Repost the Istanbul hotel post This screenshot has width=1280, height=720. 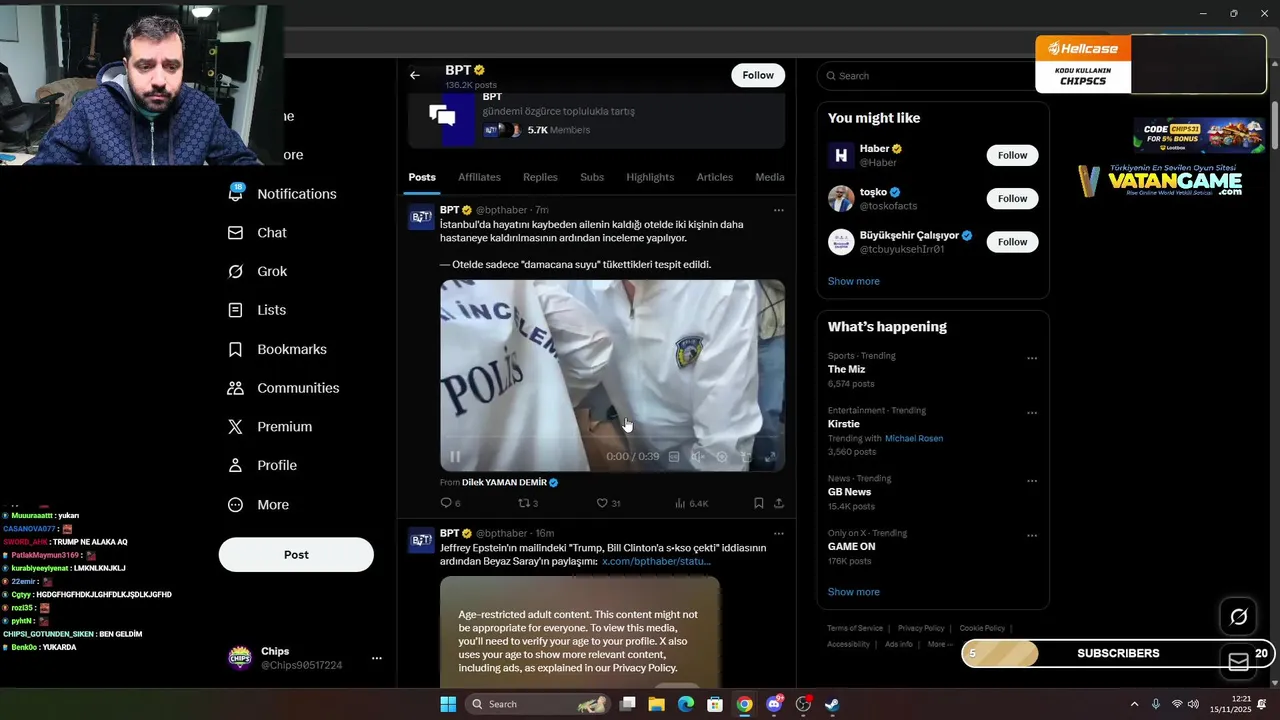point(528,503)
